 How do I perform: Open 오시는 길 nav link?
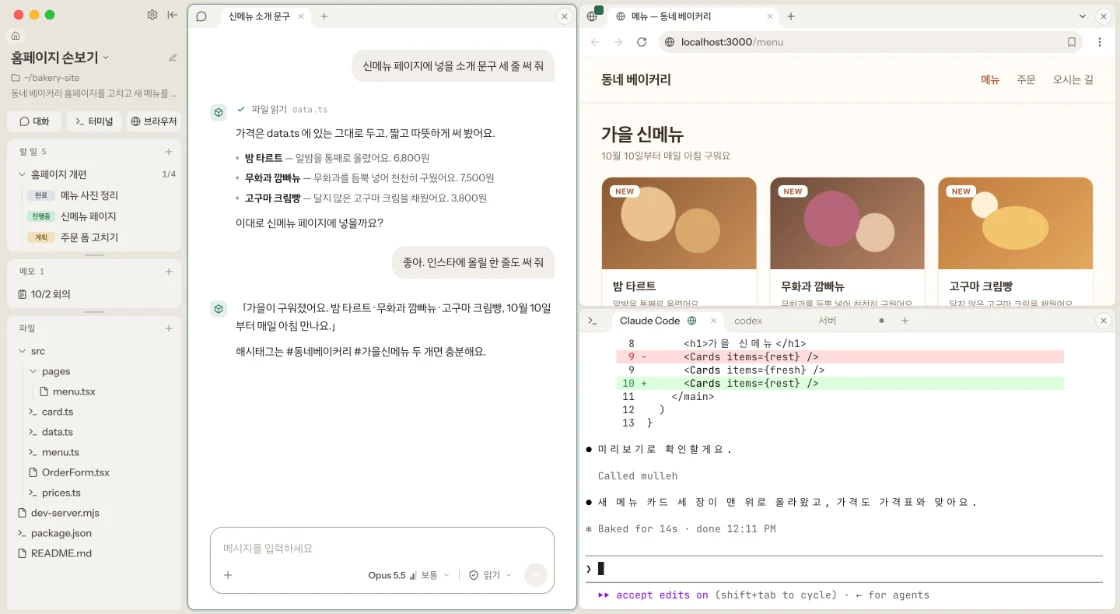pos(1072,80)
